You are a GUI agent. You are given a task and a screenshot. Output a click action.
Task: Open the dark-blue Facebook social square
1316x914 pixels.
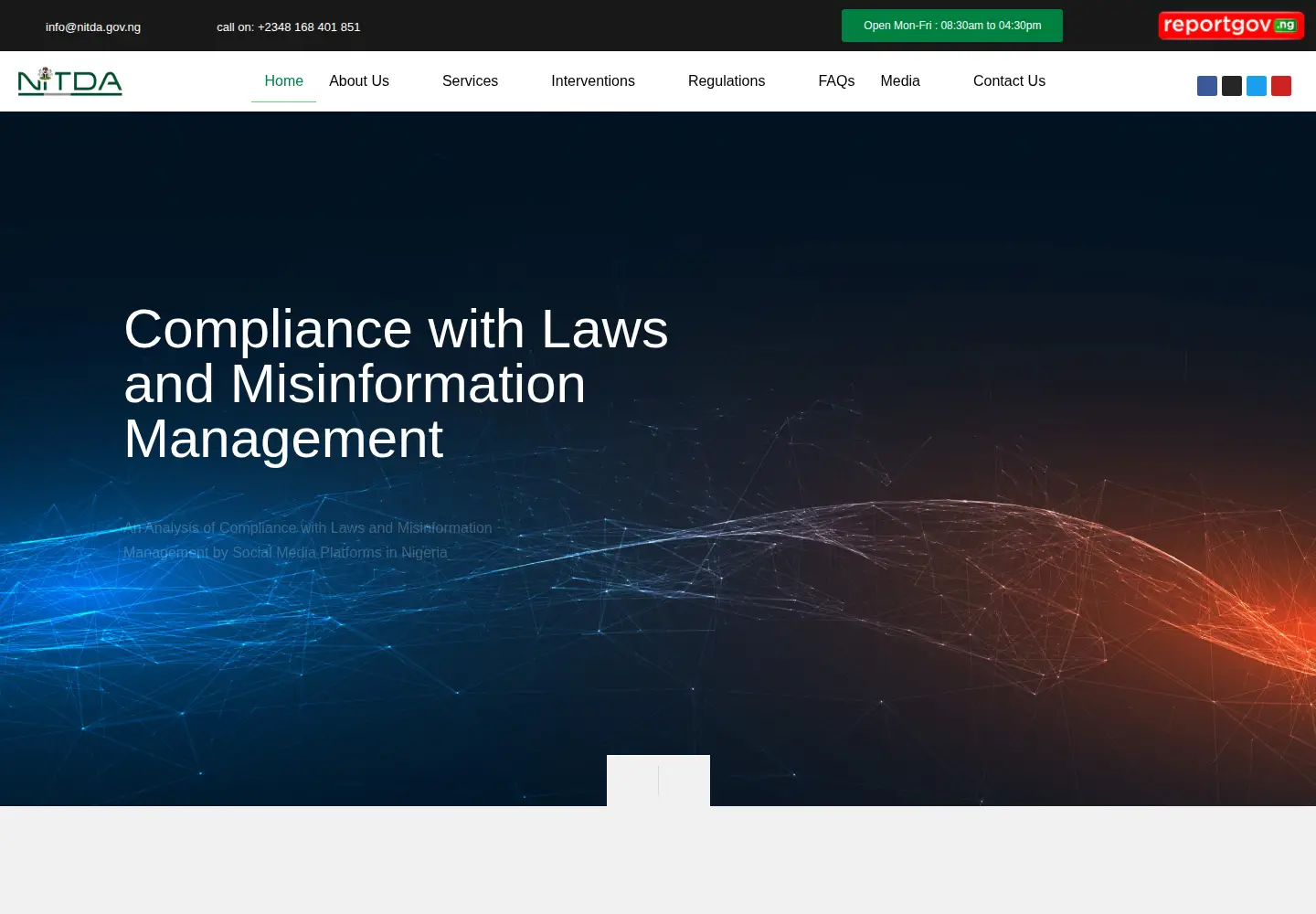[x=1207, y=86]
